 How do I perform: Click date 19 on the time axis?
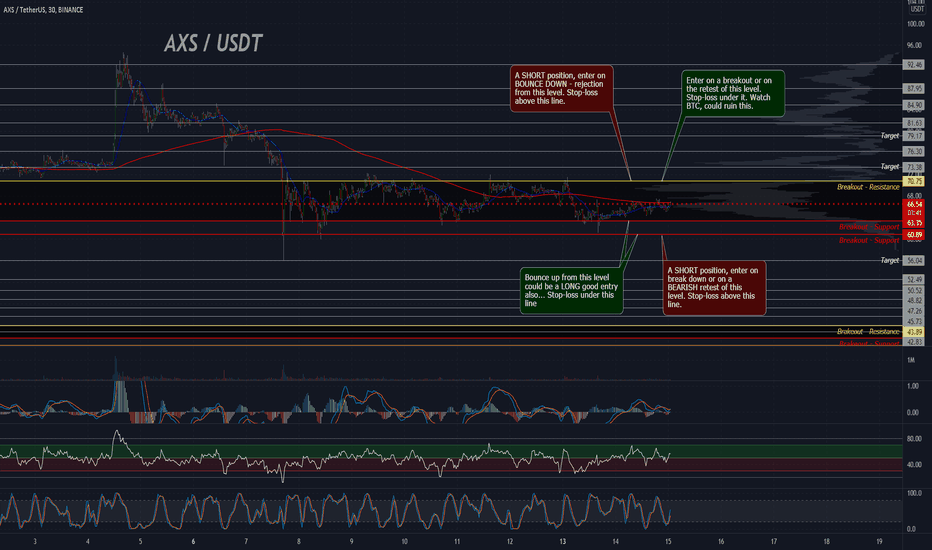tap(879, 542)
